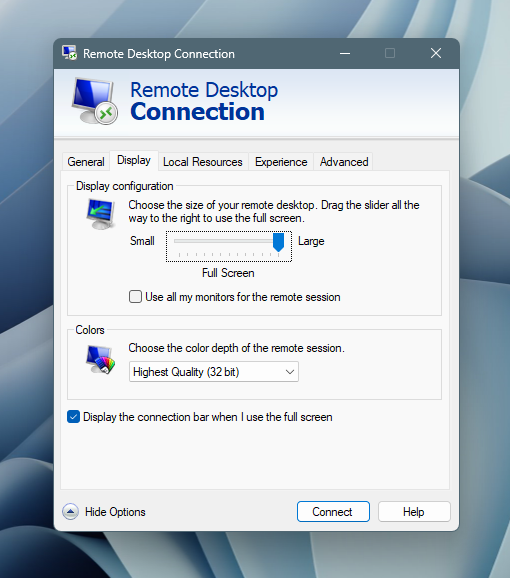This screenshot has width=510, height=578.
Task: Click 'Choose the color depth' text
Action: (x=236, y=348)
